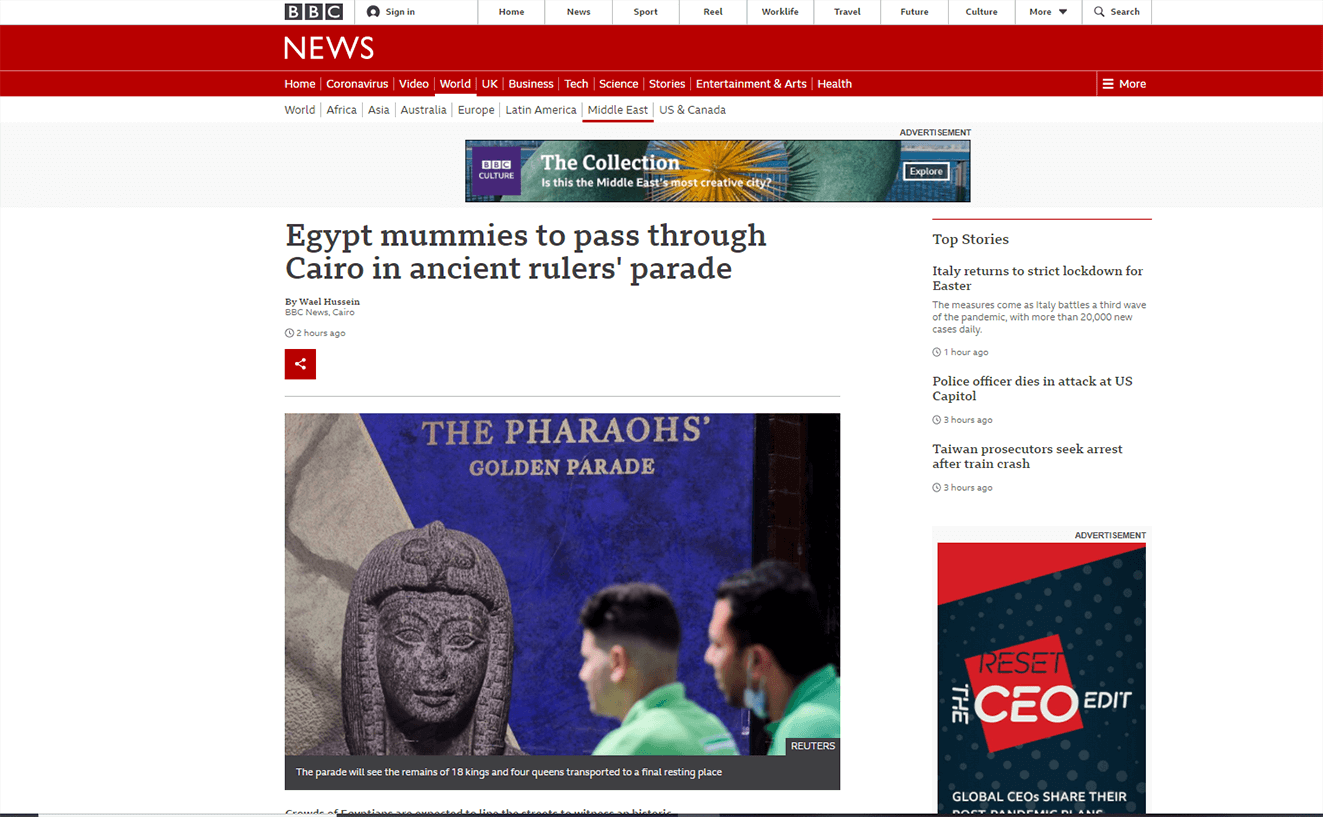Click the BBC NEWS banner logo
1323x817 pixels.
click(329, 48)
